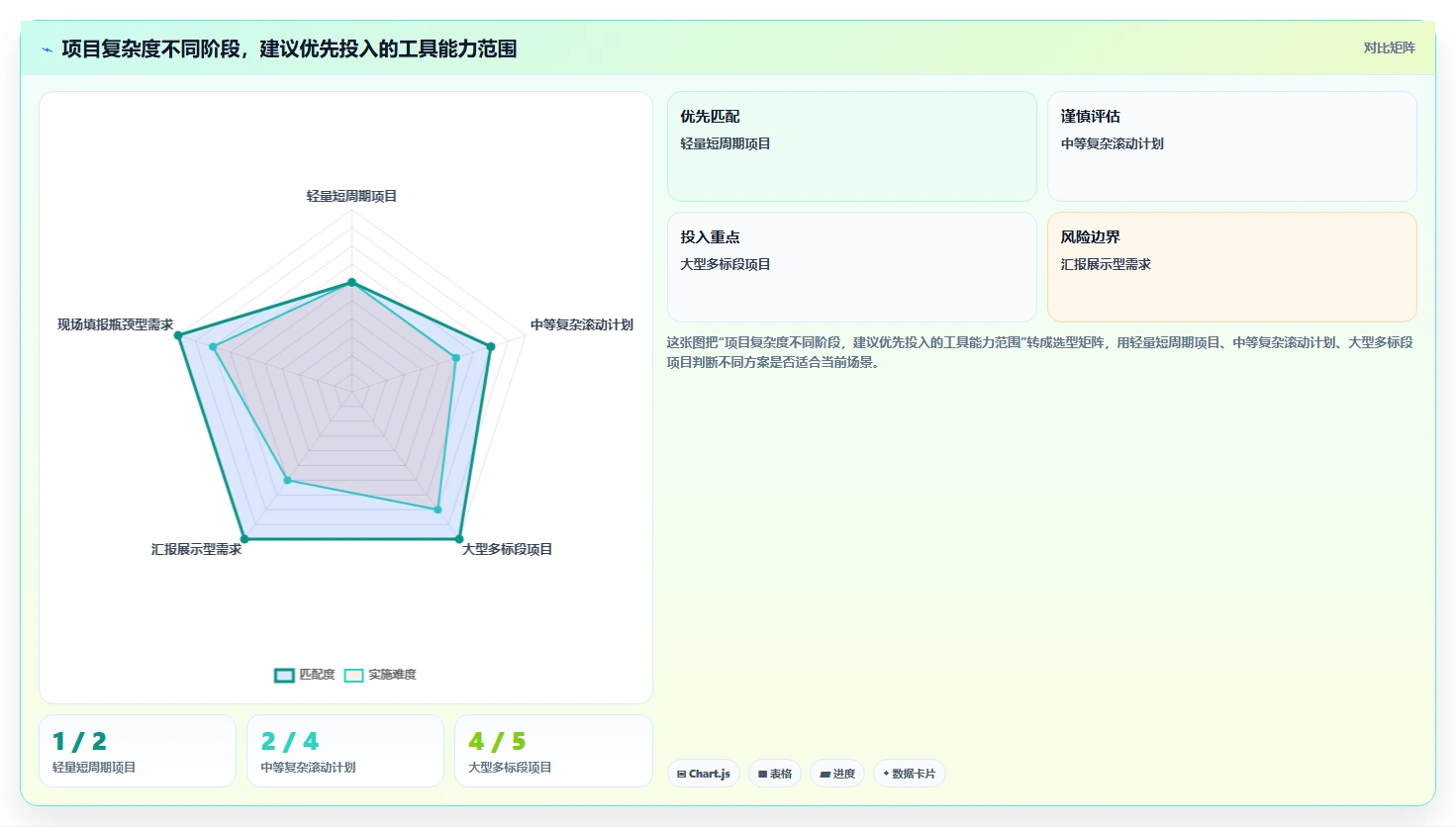Select the 谨慎评估 card
This screenshot has width=1456, height=827.
coord(1231,146)
